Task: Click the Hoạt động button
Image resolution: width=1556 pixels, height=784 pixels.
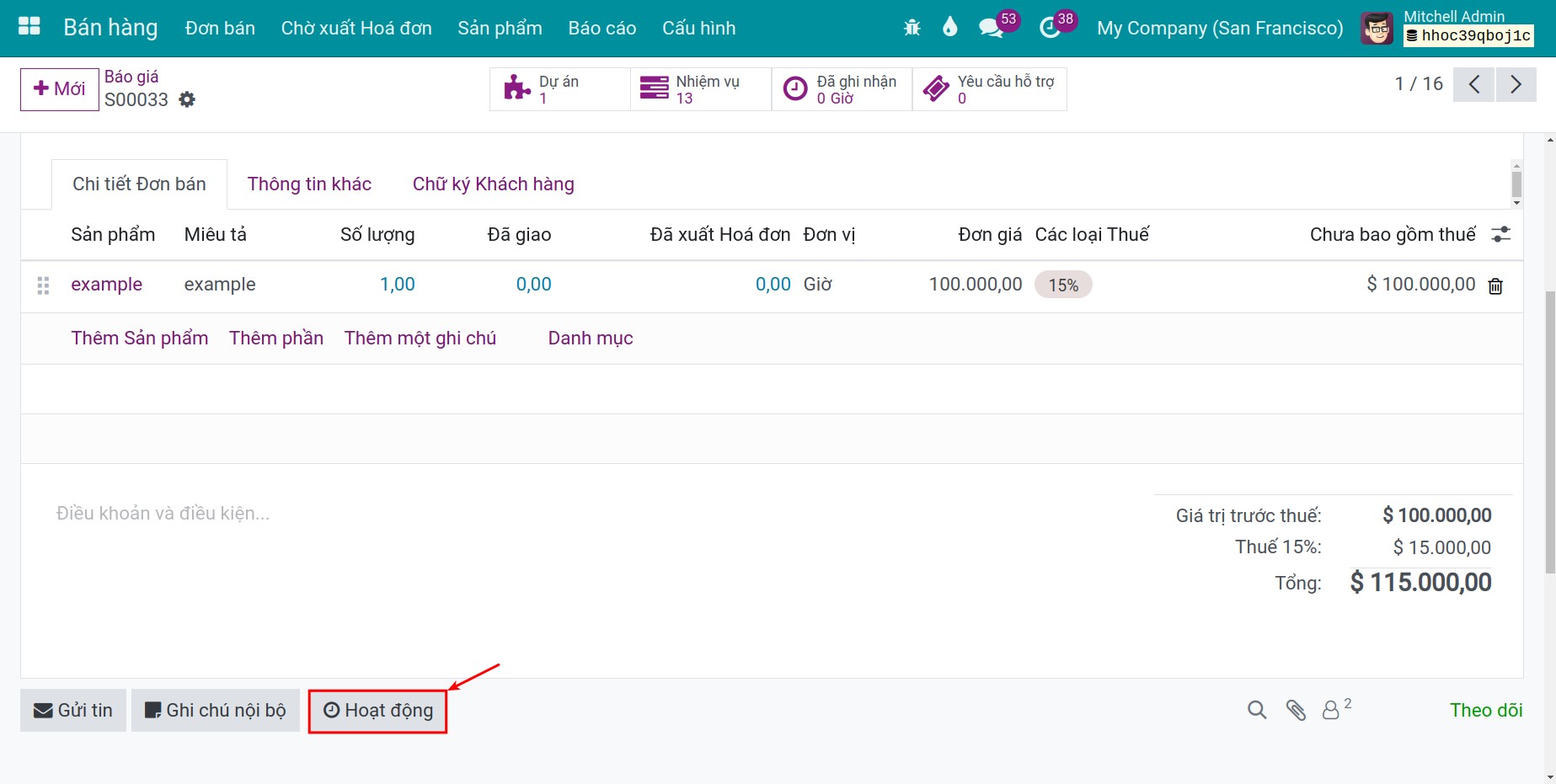Action: coord(377,711)
